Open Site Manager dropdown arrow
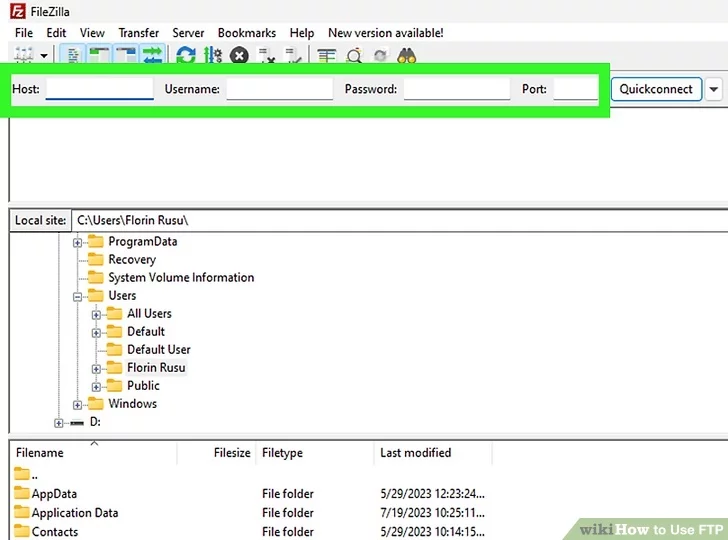Screen dimensions: 728x540 pyautogui.click(x=44, y=56)
